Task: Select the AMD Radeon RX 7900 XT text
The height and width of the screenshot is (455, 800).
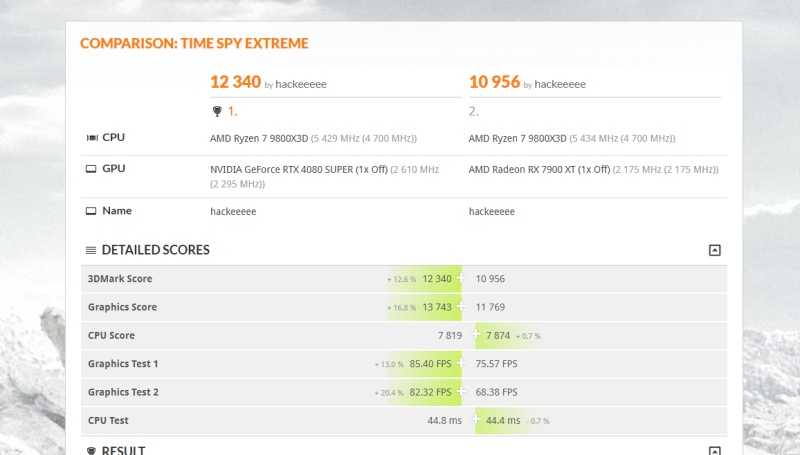Action: point(539,169)
